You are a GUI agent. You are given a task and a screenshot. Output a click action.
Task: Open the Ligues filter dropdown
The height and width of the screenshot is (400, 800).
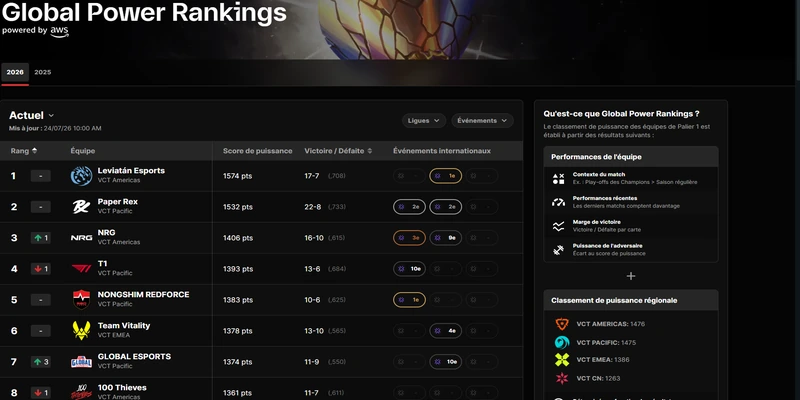423,120
